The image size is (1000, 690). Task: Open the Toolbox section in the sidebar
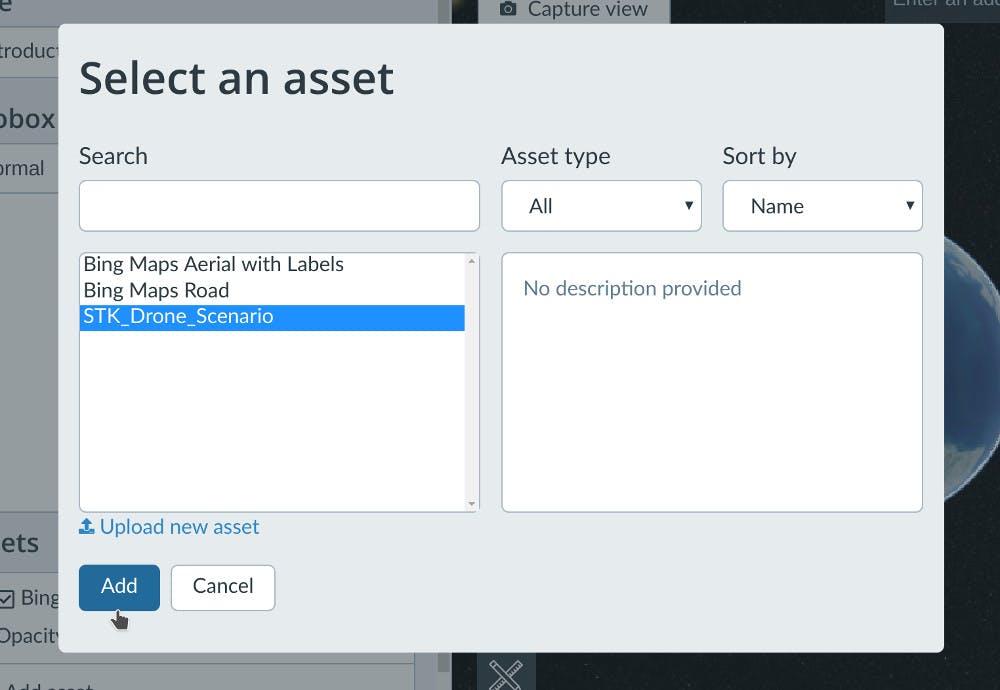30,118
